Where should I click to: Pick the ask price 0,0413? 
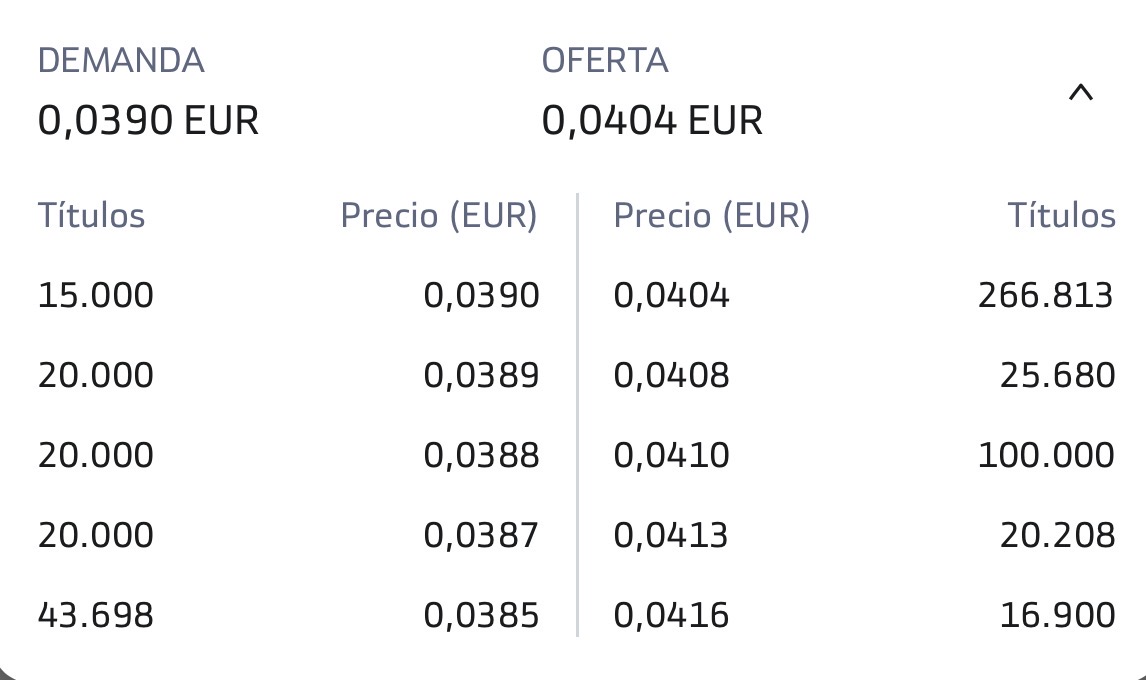tap(670, 534)
